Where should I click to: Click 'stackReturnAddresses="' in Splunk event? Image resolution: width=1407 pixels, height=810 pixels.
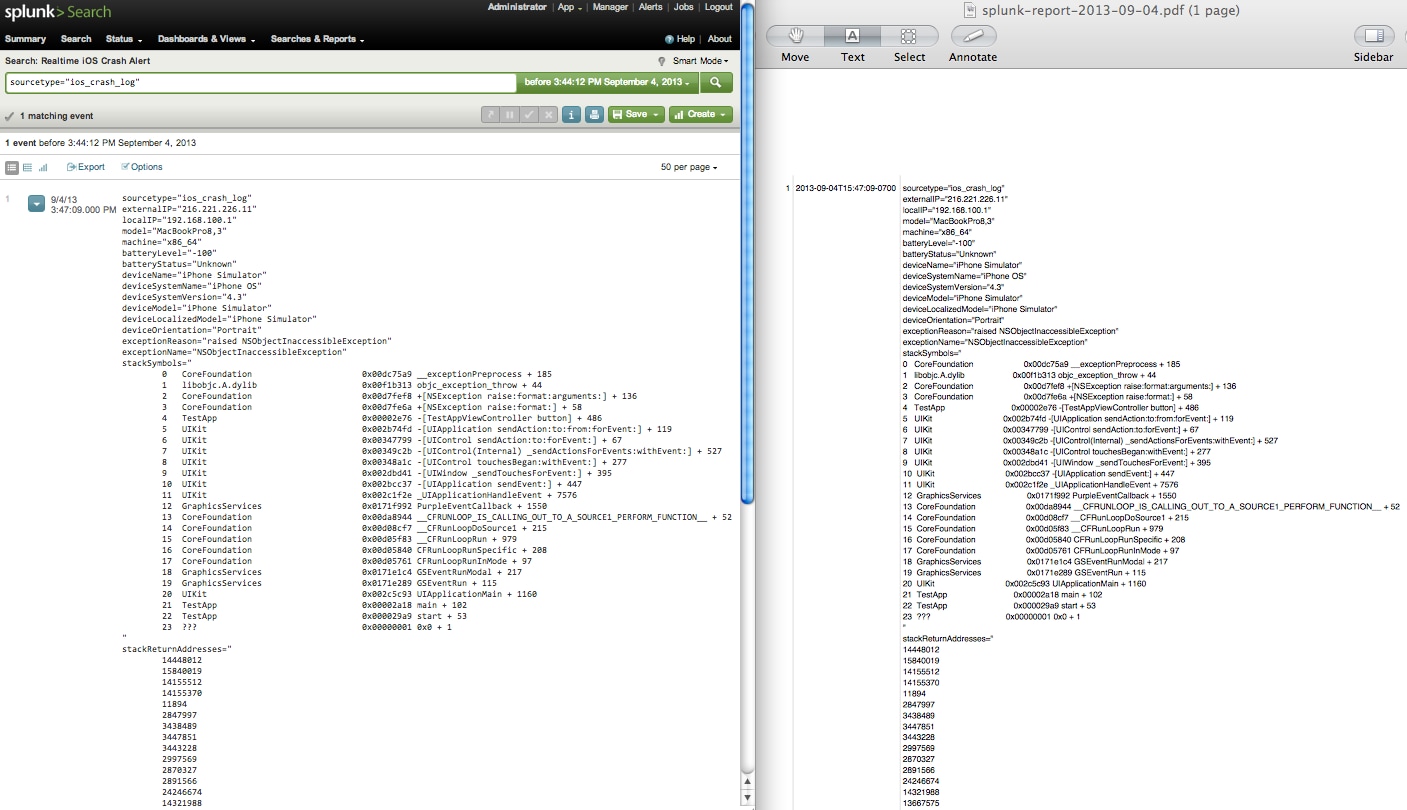177,649
